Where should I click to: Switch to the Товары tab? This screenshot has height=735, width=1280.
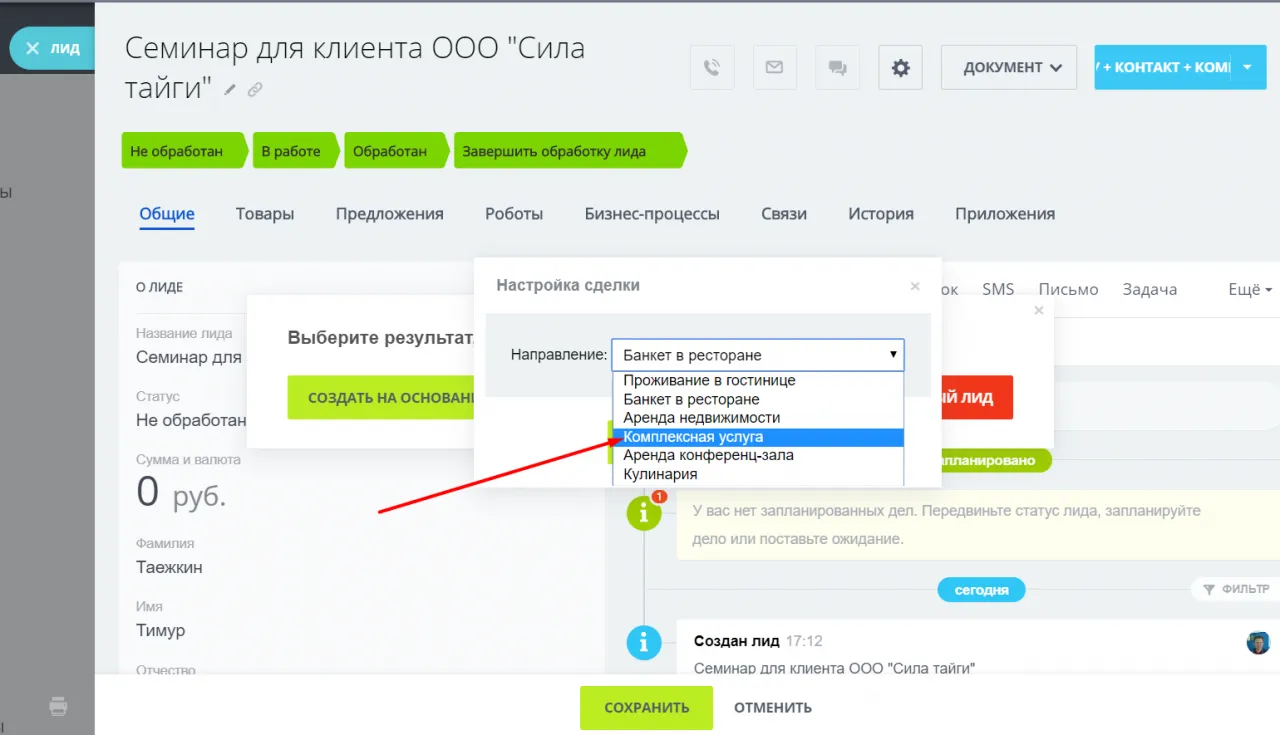coord(264,213)
